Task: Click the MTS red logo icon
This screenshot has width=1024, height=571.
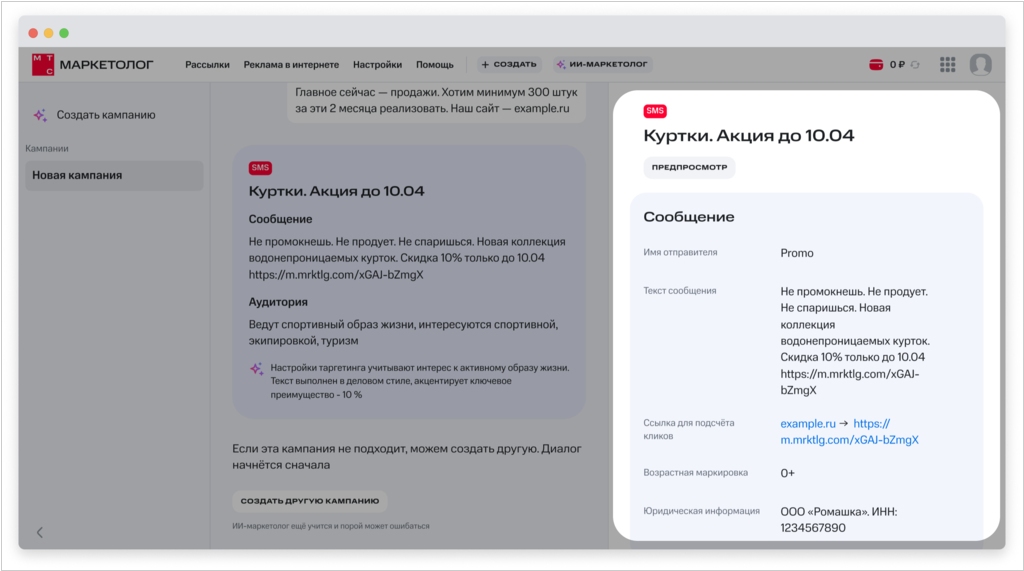Action: [x=43, y=64]
